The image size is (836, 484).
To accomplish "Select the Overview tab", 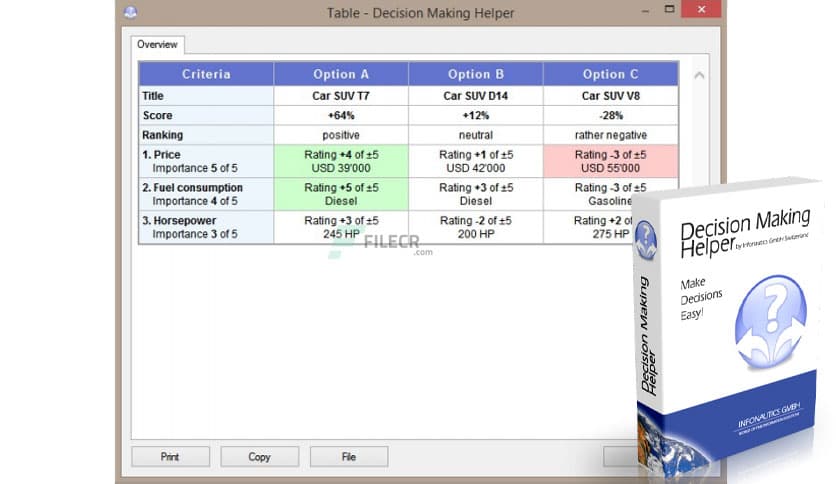I will pos(157,44).
